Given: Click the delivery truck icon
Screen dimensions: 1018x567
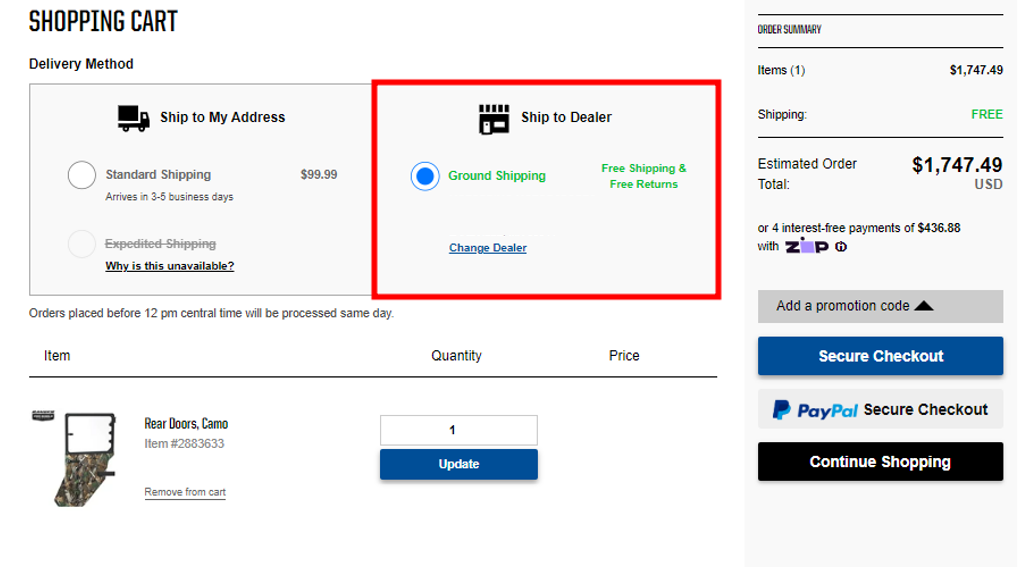Looking at the screenshot, I should (133, 118).
